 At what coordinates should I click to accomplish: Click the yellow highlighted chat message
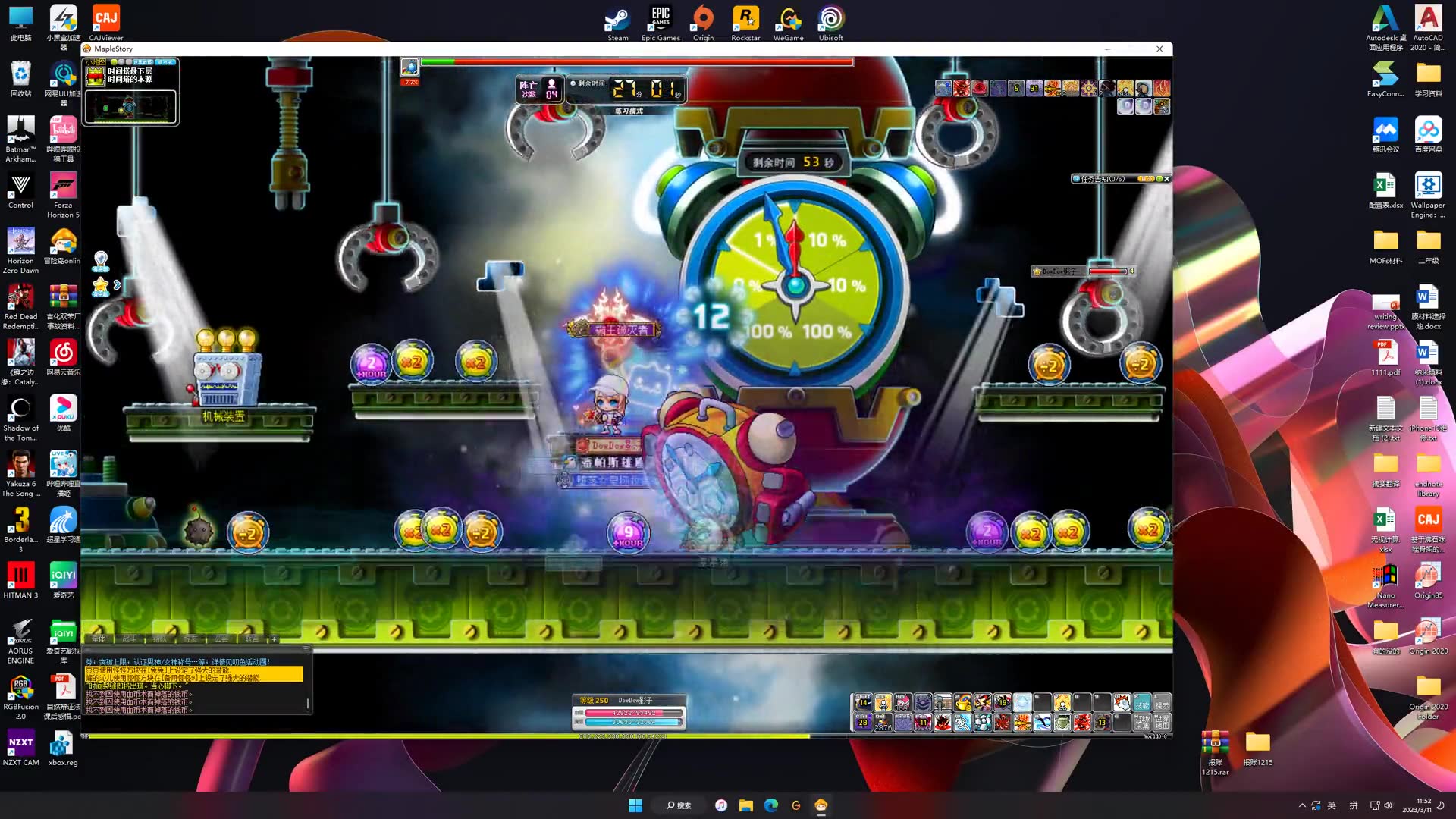[x=194, y=674]
